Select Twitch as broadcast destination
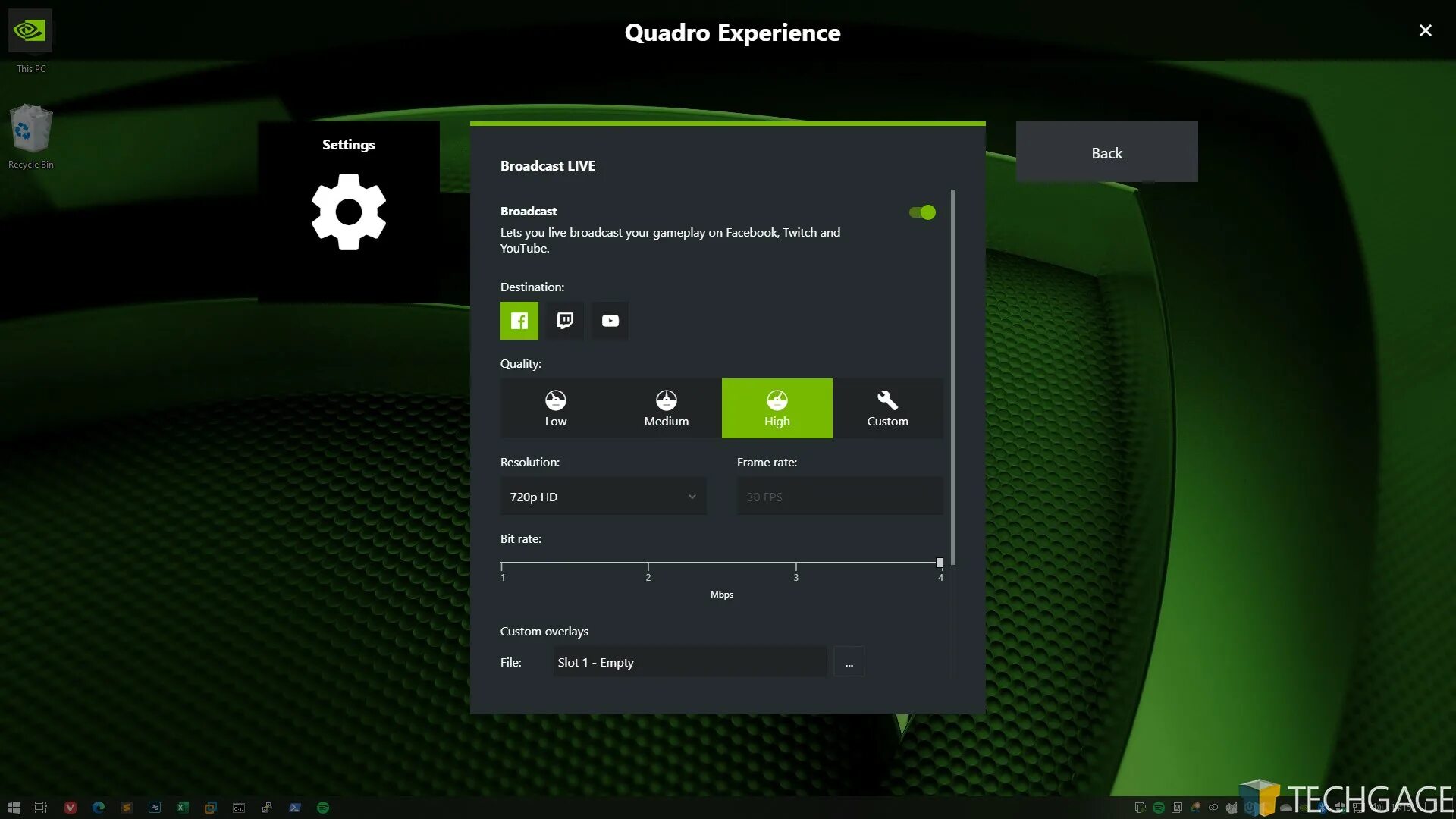 pos(565,321)
